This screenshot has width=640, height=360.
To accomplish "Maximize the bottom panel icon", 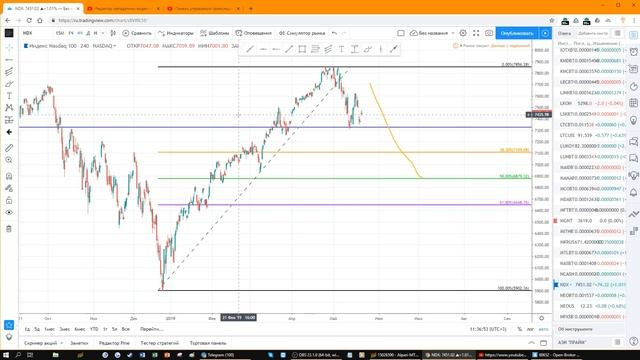I will click(x=543, y=343).
